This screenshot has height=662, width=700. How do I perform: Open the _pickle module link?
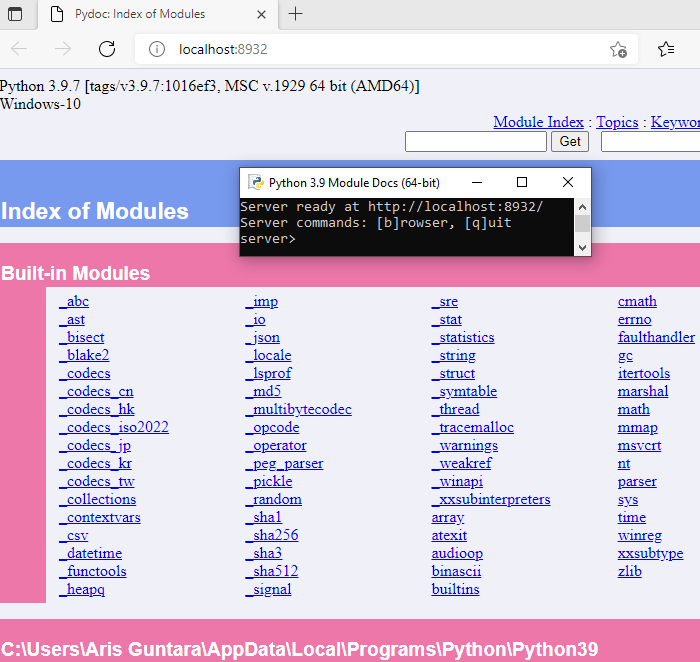pos(269,481)
